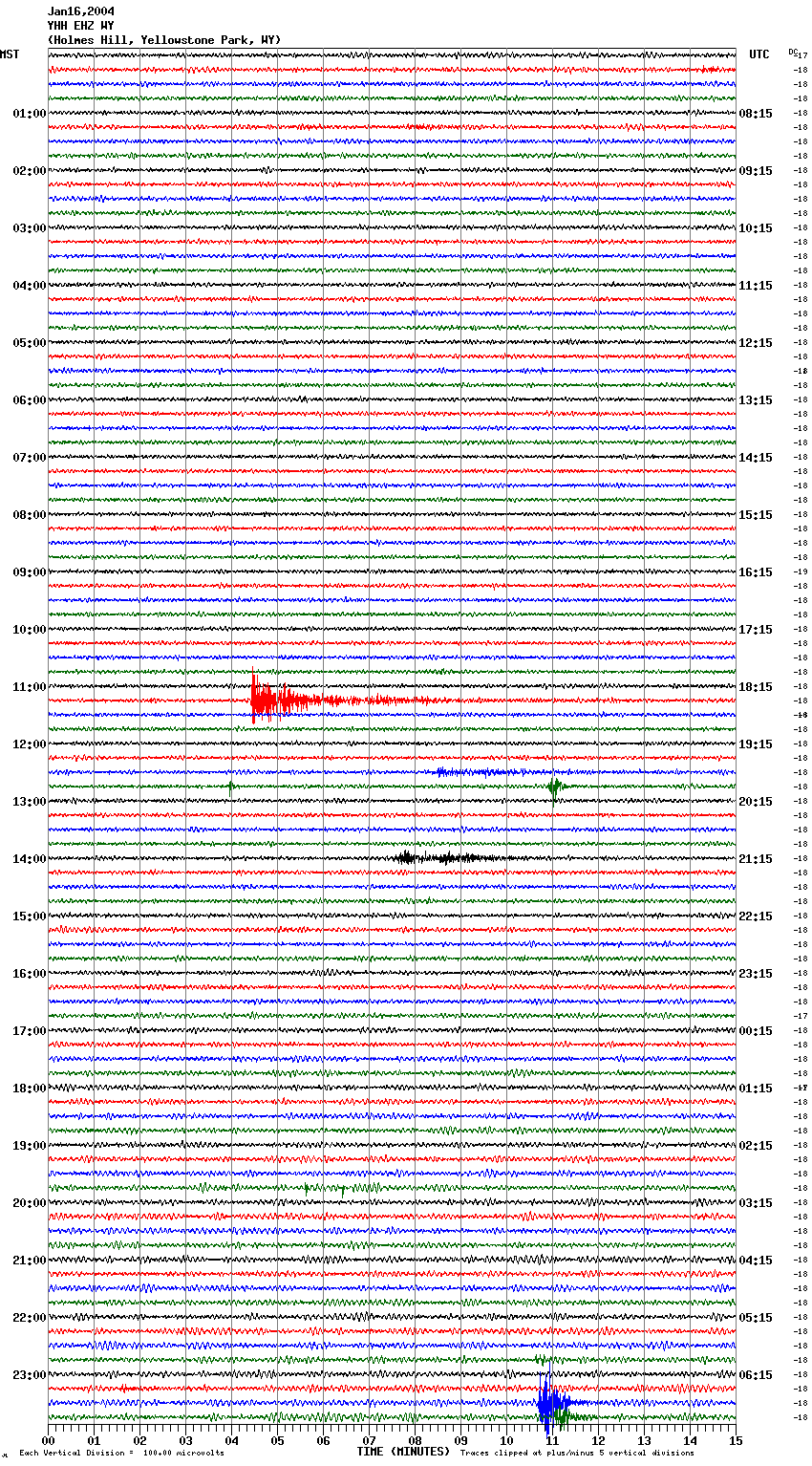Select the "22:00" MST time label

coord(30,1318)
